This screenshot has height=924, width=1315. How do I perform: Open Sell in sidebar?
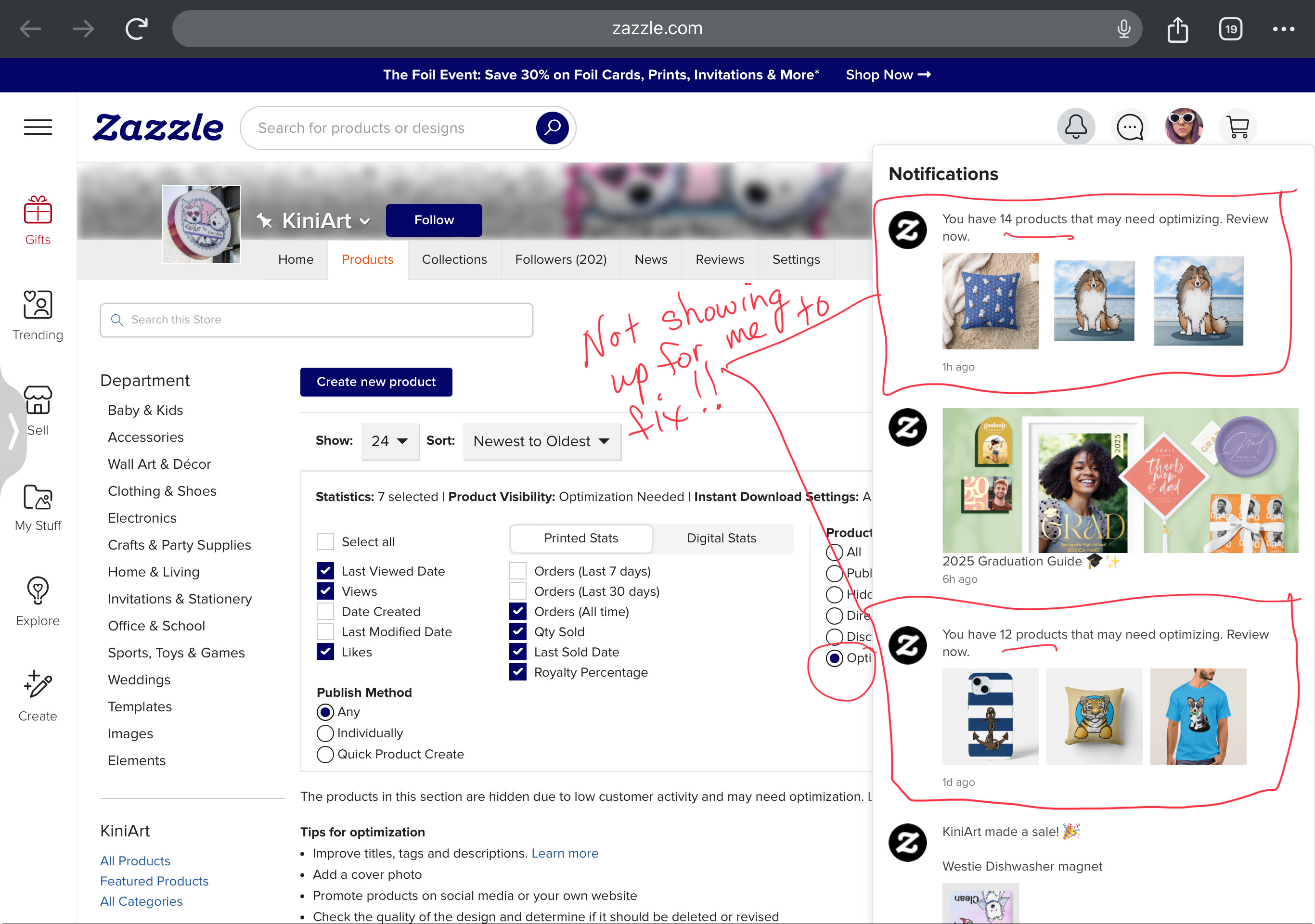pos(38,411)
